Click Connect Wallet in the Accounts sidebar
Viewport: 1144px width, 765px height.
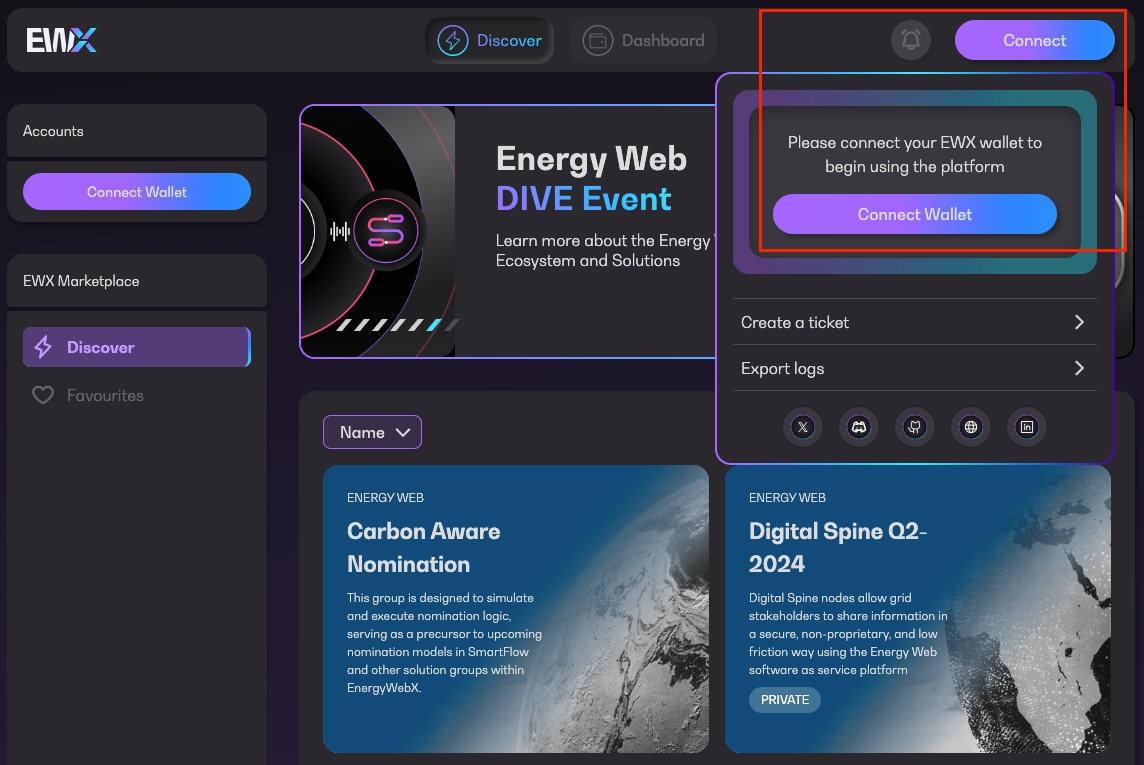137,191
